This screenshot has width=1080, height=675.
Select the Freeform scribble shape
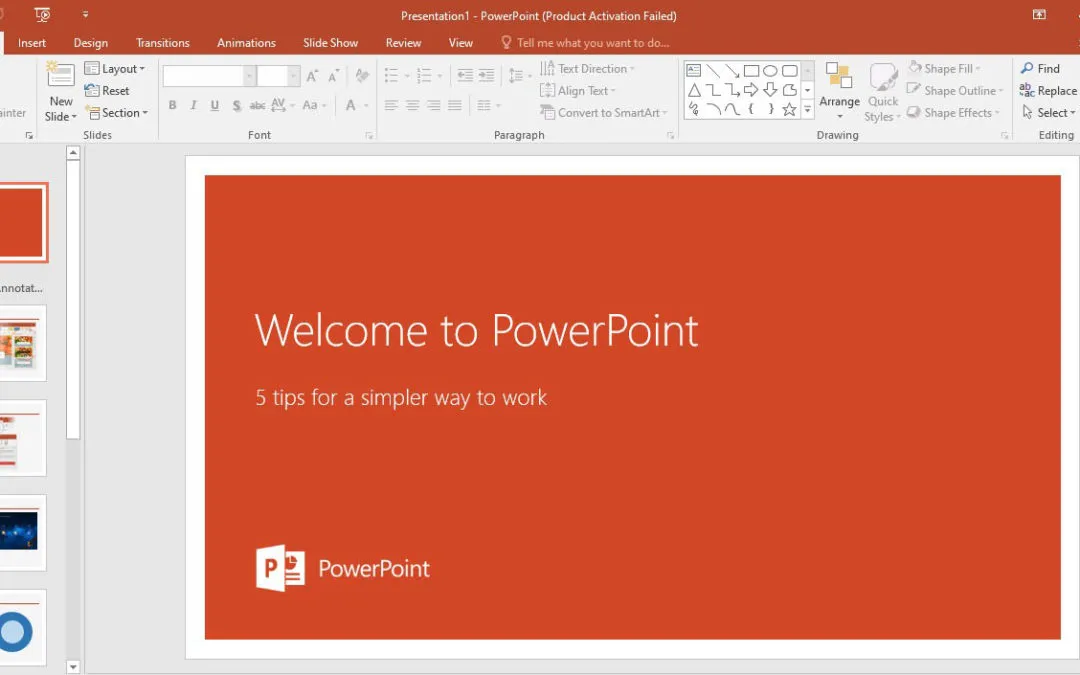694,109
